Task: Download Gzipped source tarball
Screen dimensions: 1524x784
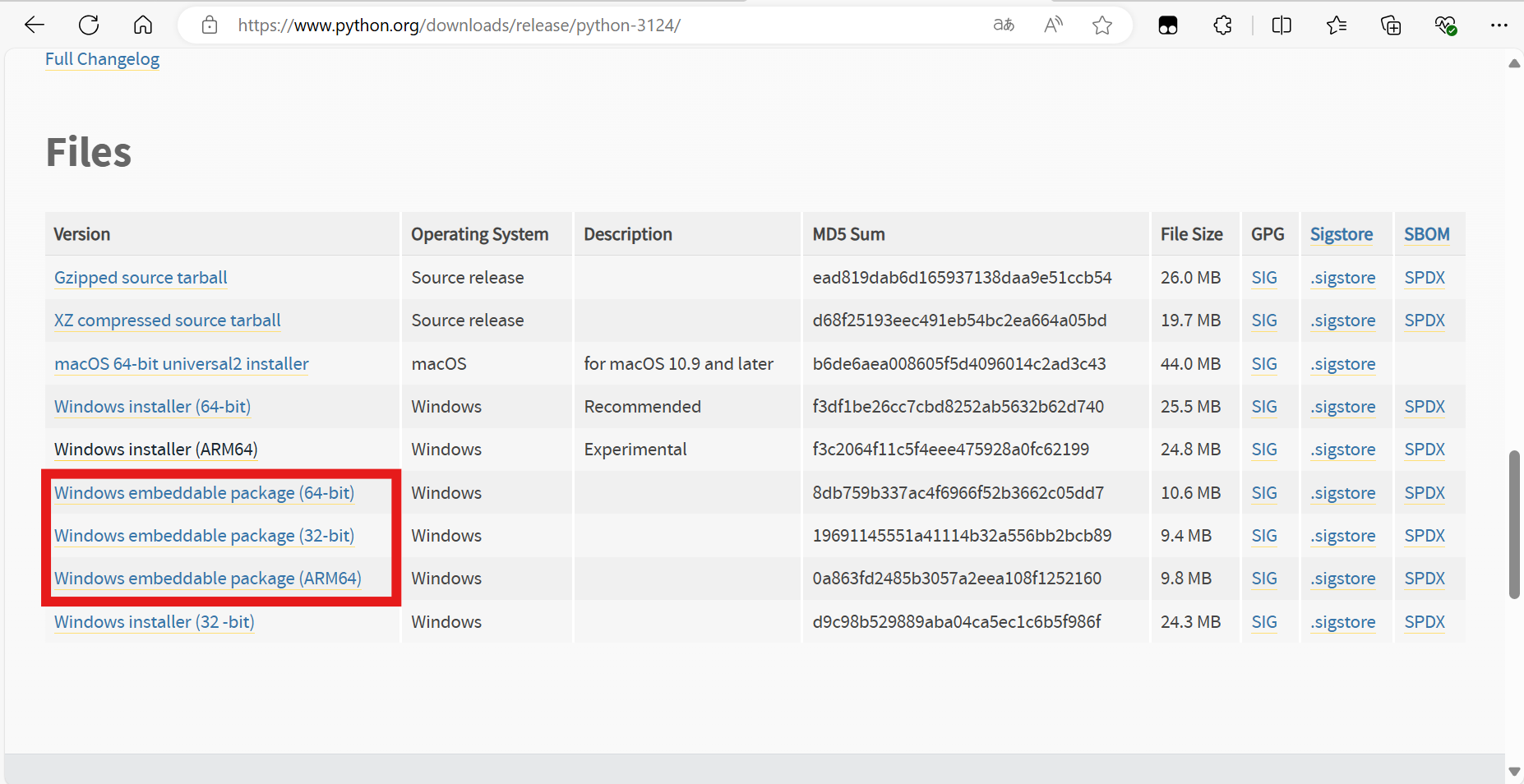Action: coord(141,278)
